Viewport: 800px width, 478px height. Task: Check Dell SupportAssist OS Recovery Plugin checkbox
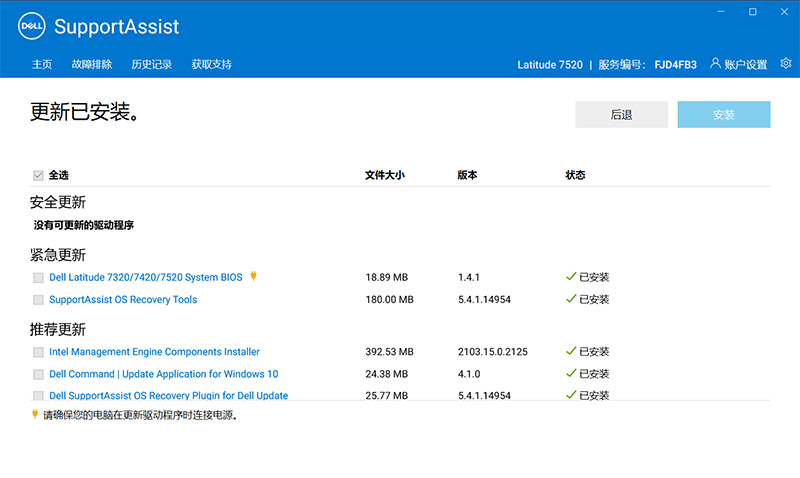click(38, 395)
